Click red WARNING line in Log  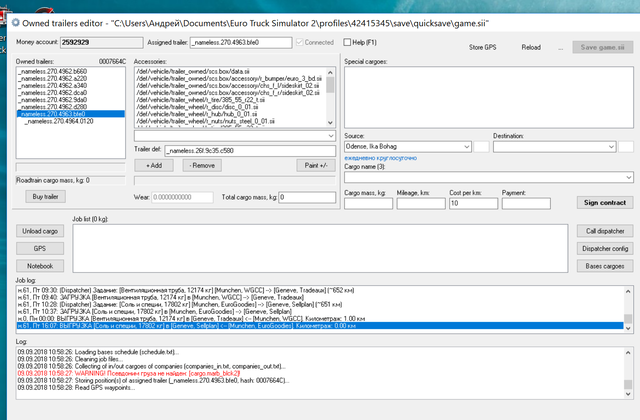129,373
